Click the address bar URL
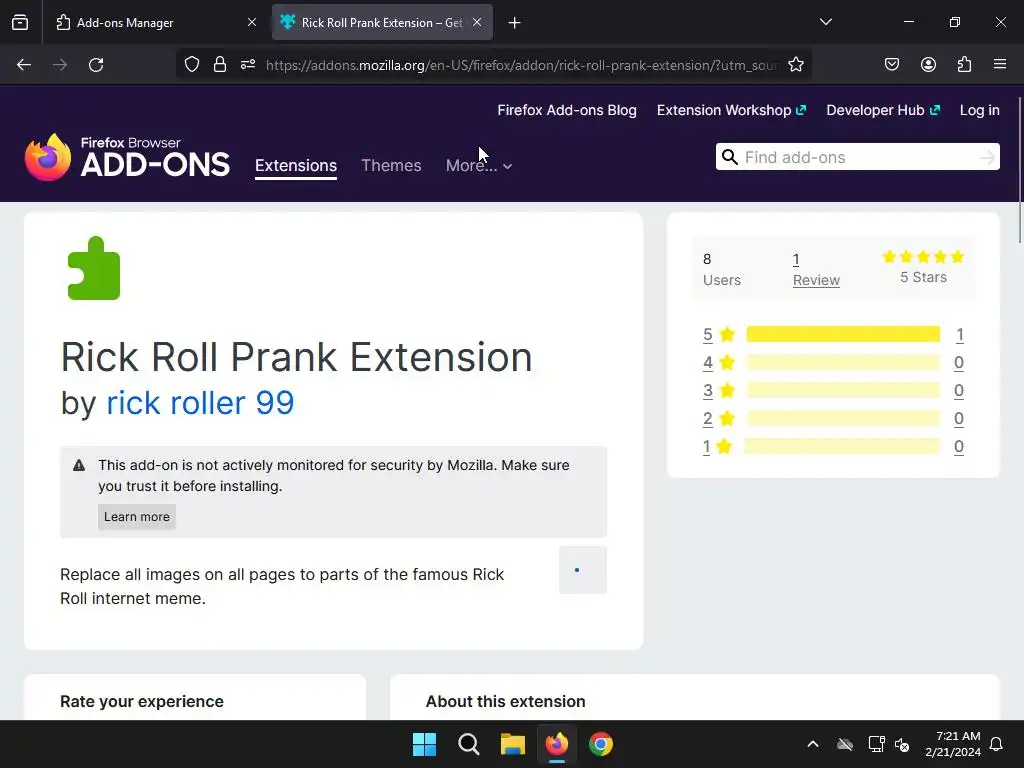 521,65
